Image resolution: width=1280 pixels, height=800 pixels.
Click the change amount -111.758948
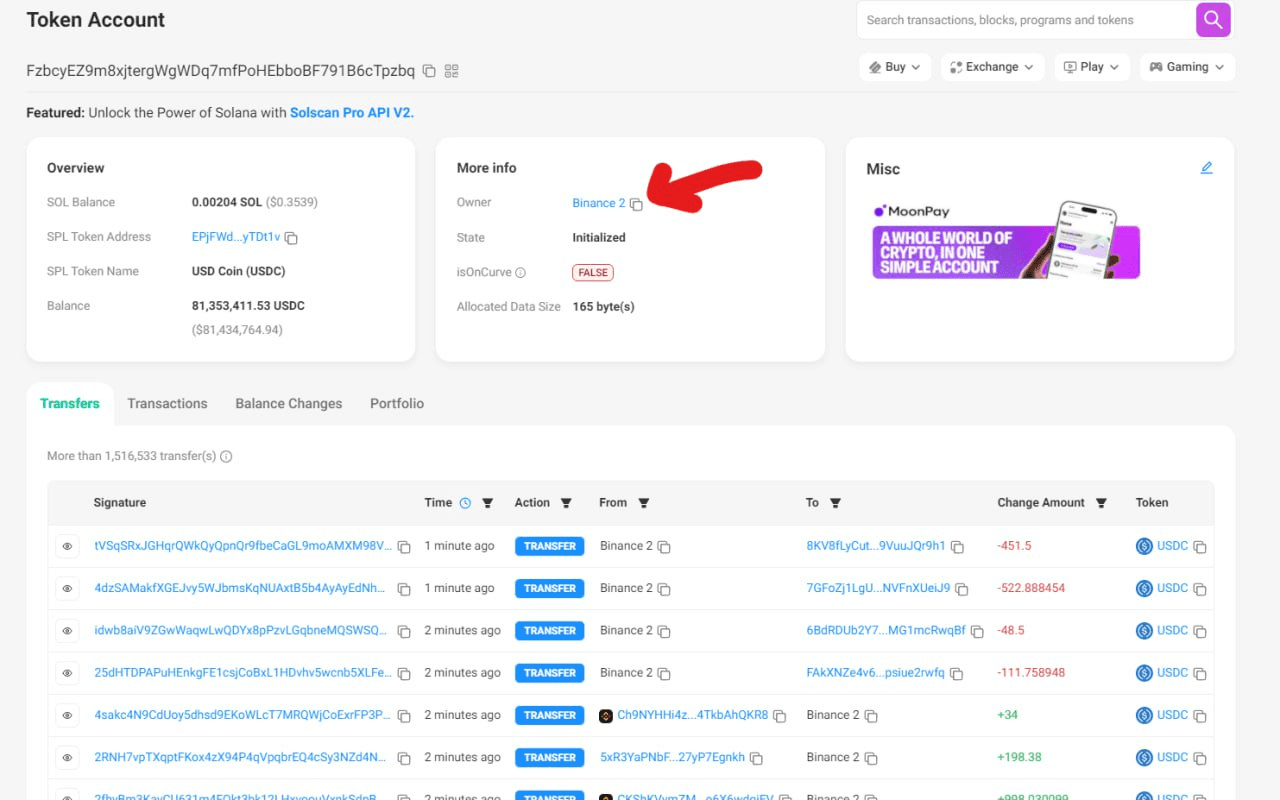pyautogui.click(x=1031, y=673)
